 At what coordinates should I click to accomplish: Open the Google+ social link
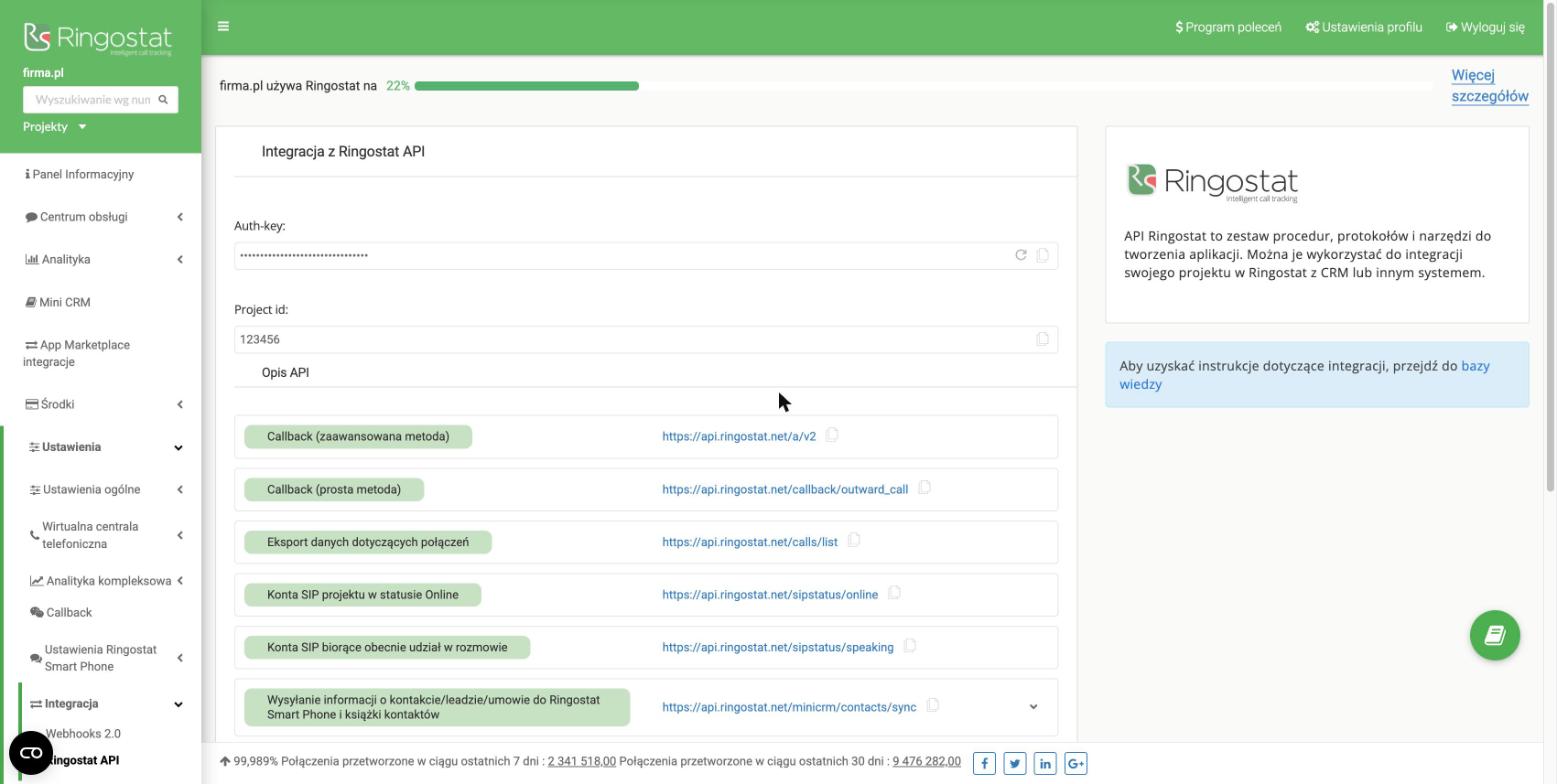click(x=1076, y=764)
